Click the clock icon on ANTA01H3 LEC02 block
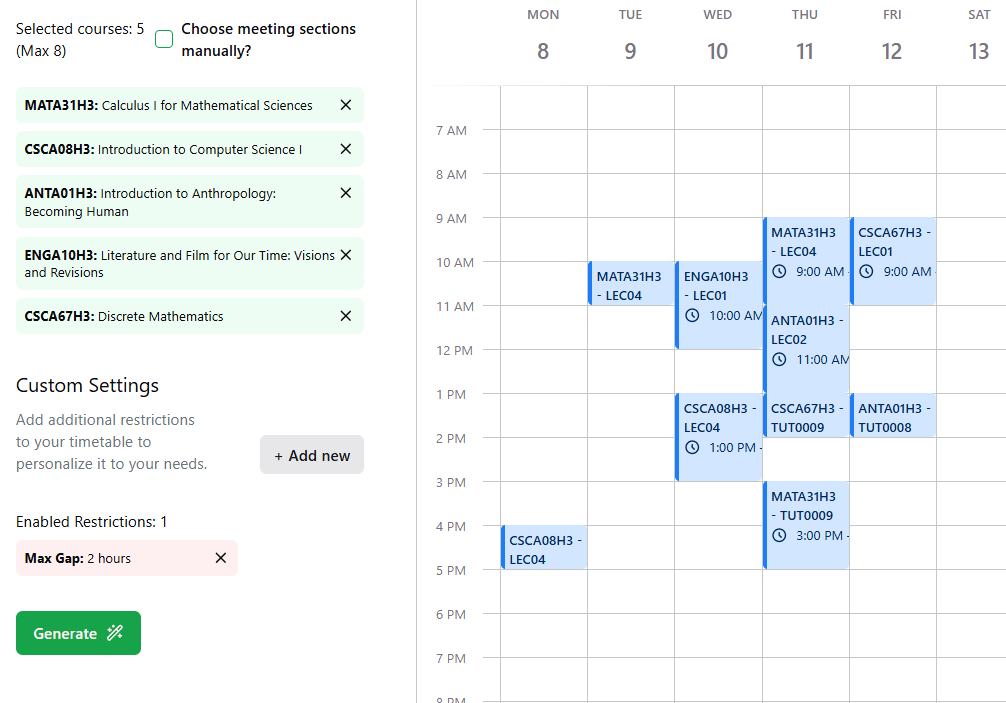 779,359
